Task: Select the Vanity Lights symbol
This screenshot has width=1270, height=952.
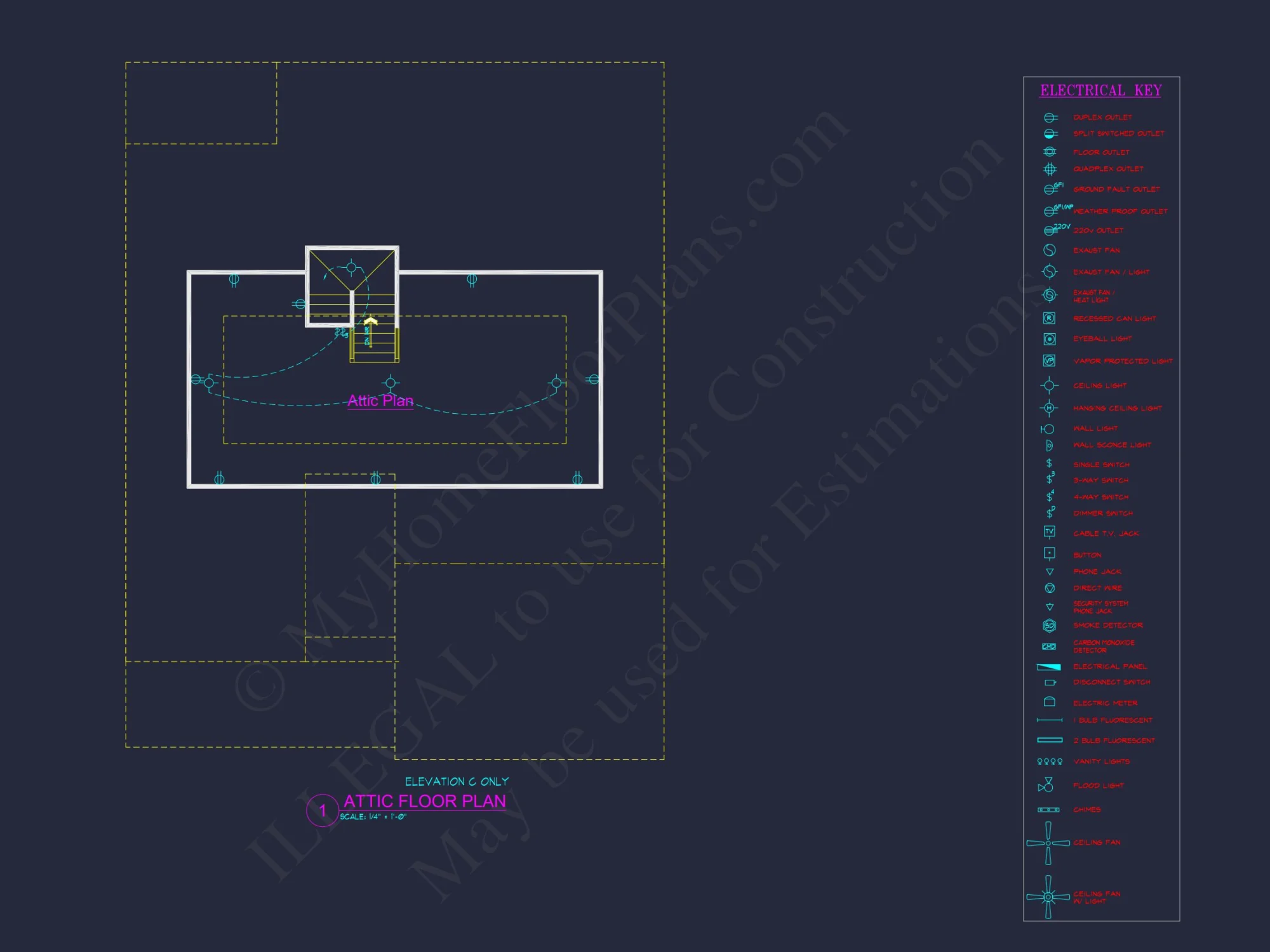Action: tap(1050, 761)
